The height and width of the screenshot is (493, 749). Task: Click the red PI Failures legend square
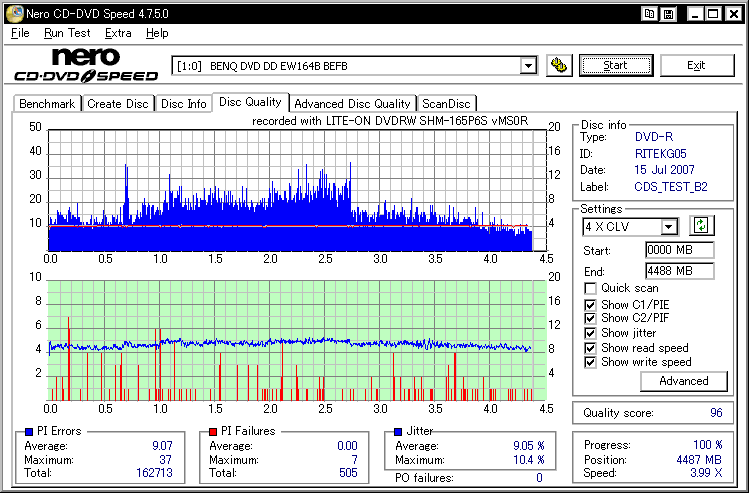pos(213,432)
